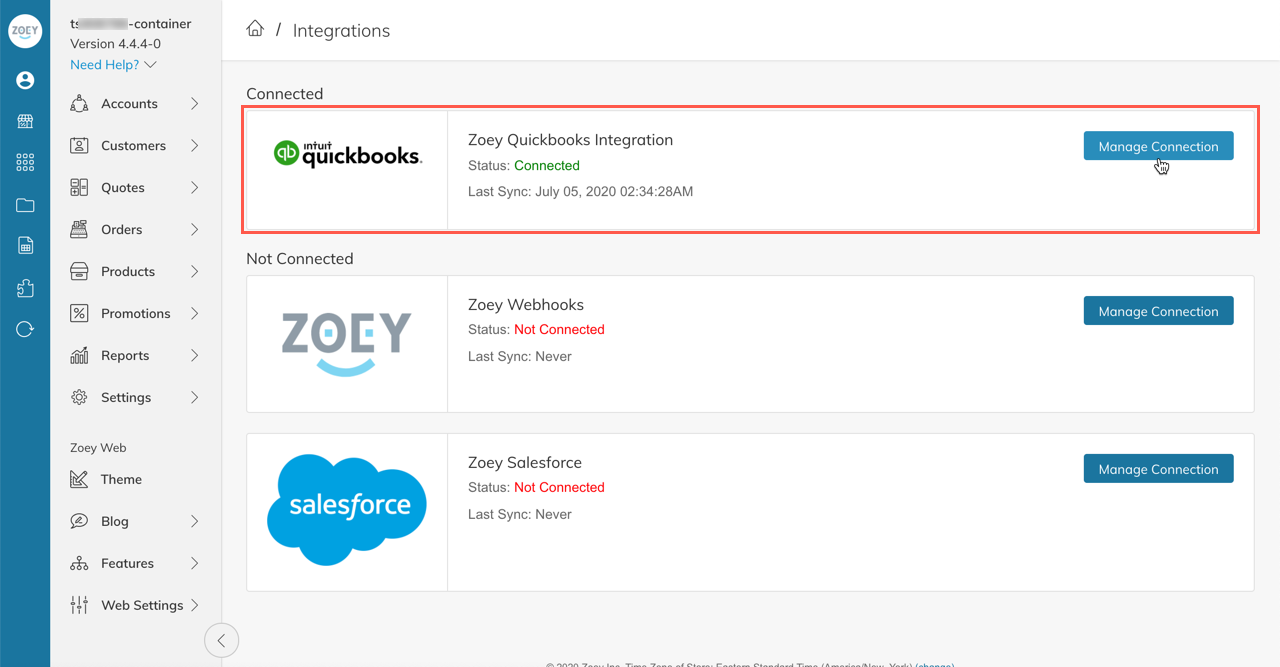The height and width of the screenshot is (667, 1280).
Task: Click the Accounts menu icon
Action: tap(79, 103)
